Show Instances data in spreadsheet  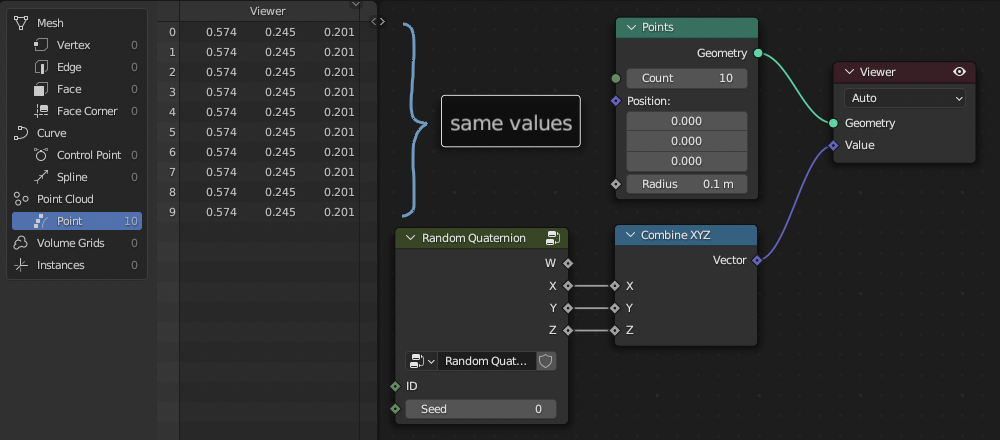coord(60,265)
